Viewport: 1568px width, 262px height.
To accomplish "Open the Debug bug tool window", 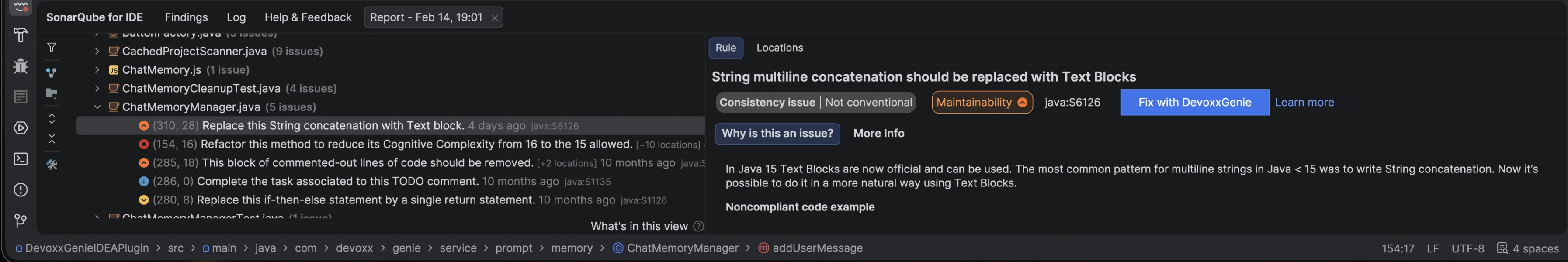I will [21, 65].
